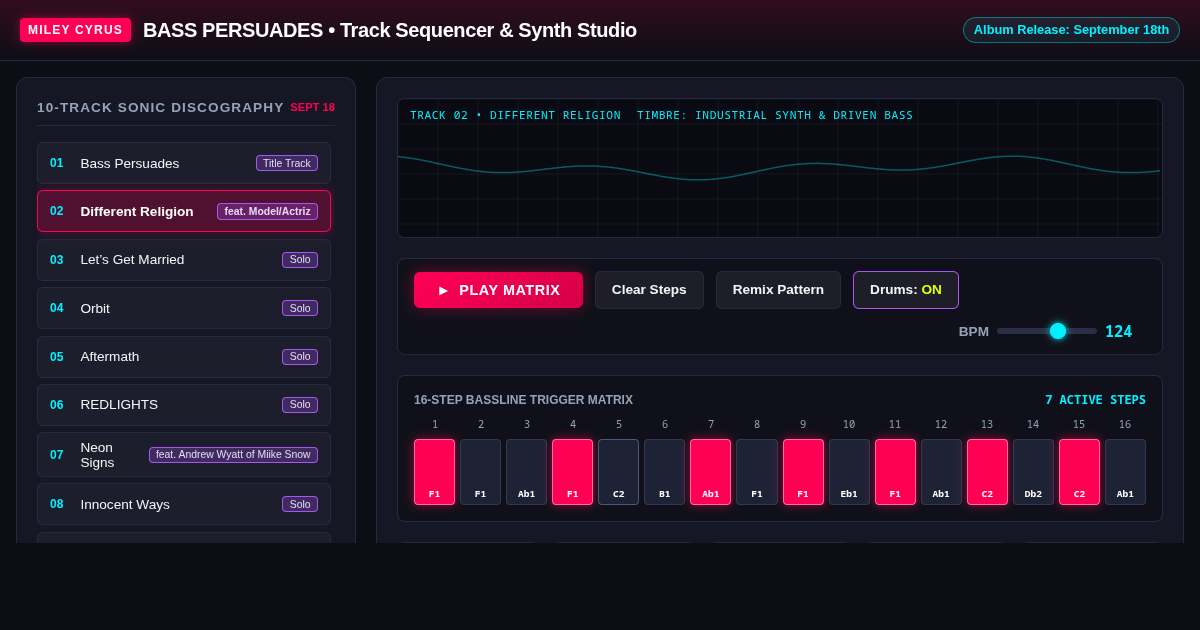Toggle step 1 pad with note F1
1200x630 pixels.
(x=434, y=472)
